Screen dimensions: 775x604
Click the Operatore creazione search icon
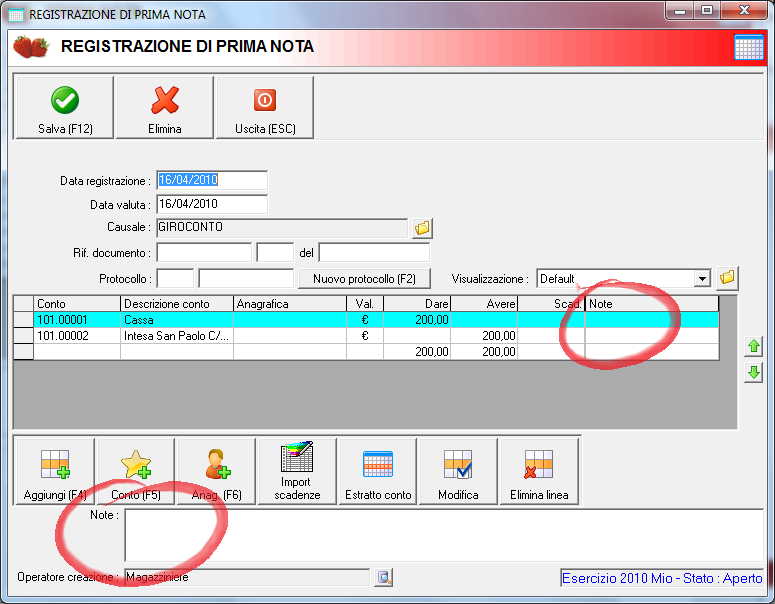coord(384,577)
